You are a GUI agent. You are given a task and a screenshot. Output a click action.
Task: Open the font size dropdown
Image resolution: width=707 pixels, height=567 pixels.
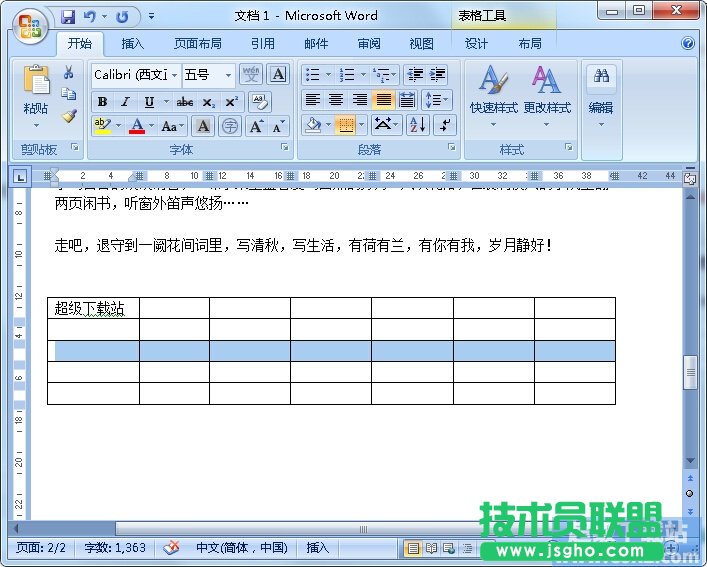tap(228, 75)
